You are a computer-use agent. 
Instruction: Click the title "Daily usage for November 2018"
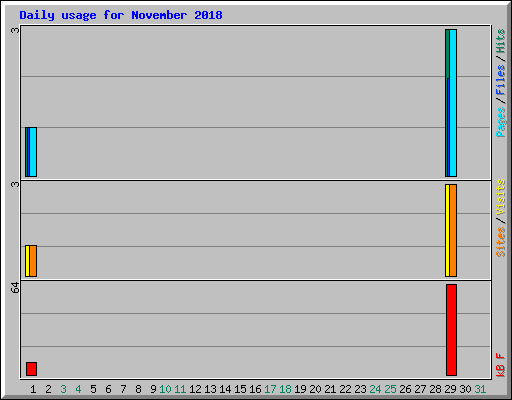click(121, 15)
